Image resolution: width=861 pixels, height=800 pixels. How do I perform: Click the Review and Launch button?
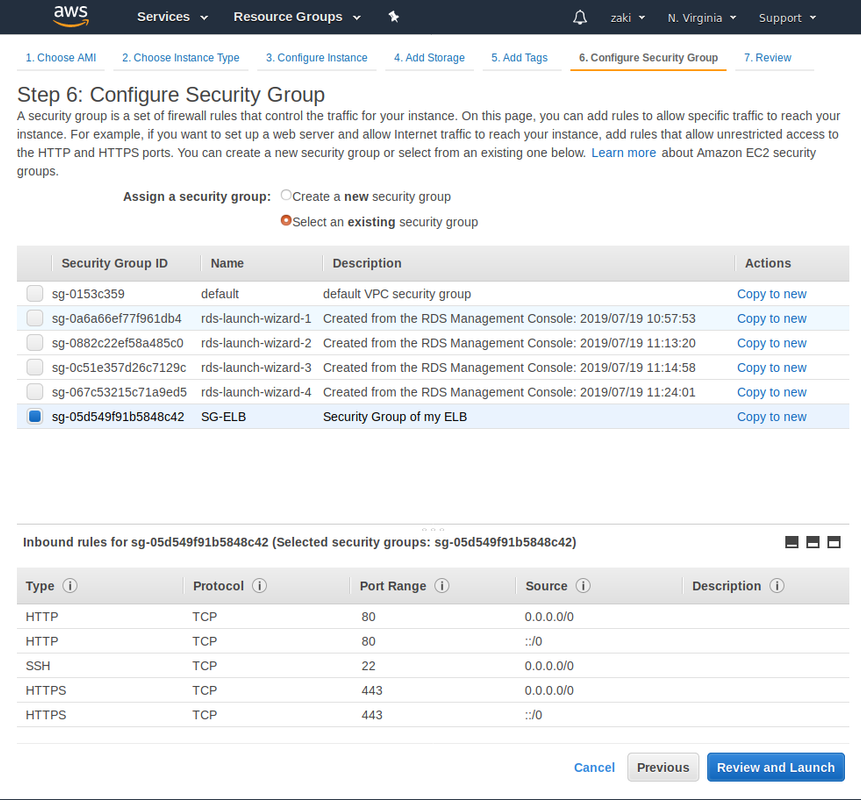[775, 767]
